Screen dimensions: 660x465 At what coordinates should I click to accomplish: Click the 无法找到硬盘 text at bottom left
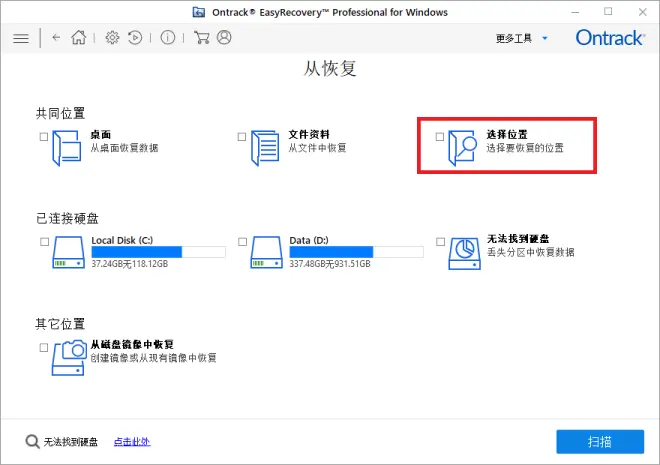pos(71,442)
